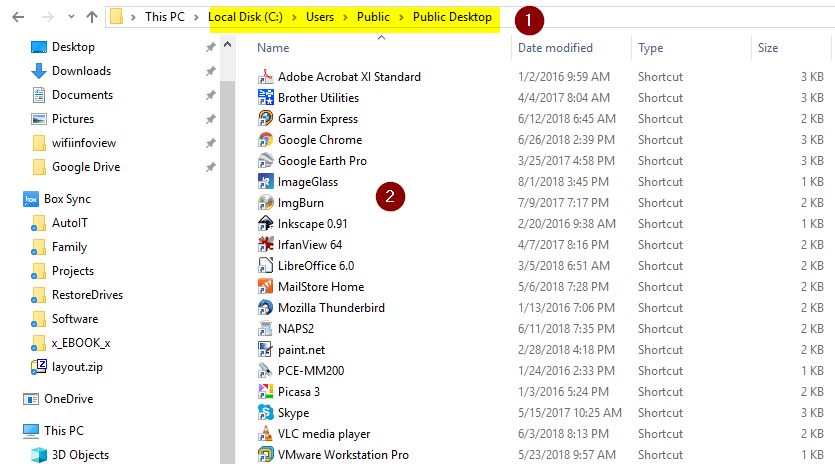The width and height of the screenshot is (835, 464).
Task: Unpin Desktop using its pin icon
Action: click(x=210, y=47)
